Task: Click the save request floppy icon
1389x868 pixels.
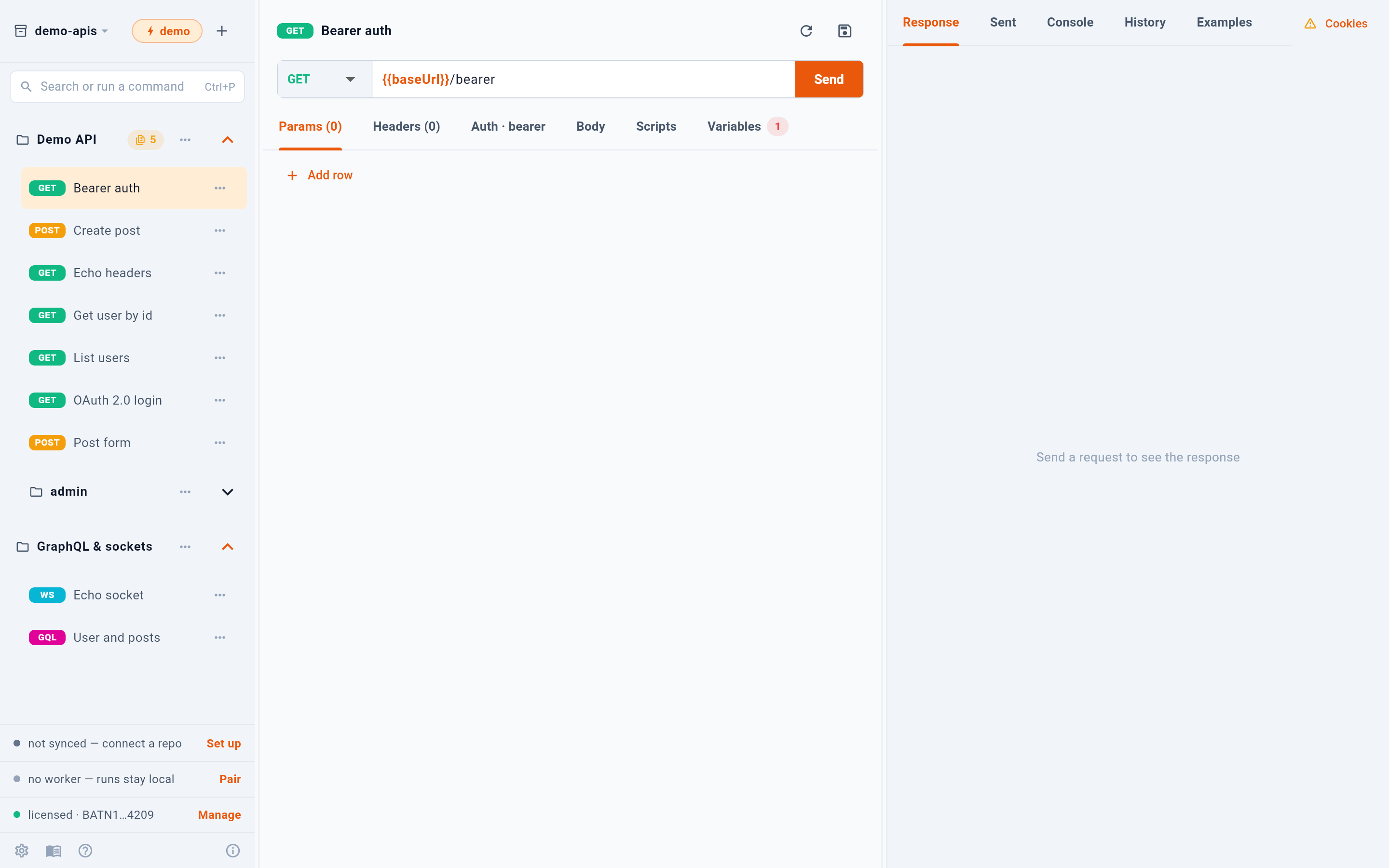Action: click(x=844, y=31)
